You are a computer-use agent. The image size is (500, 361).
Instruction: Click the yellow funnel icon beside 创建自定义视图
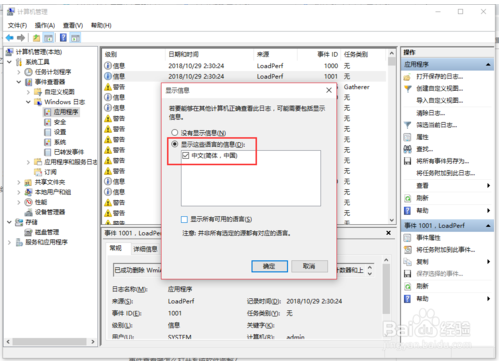tap(407, 89)
